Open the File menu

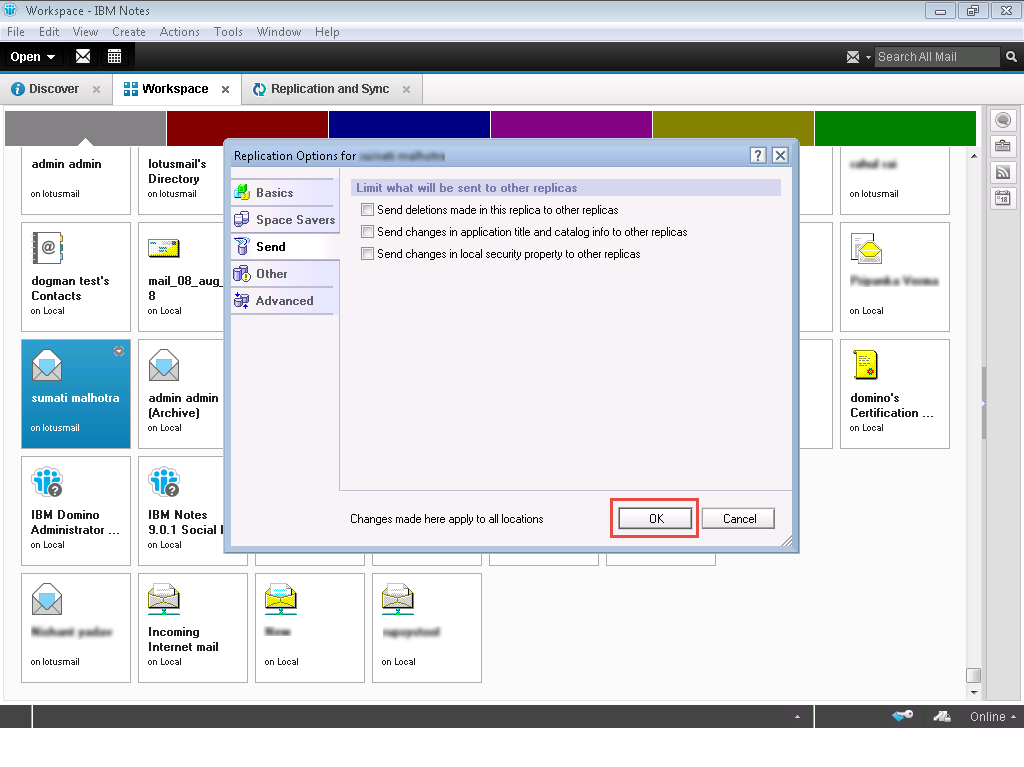coord(16,32)
